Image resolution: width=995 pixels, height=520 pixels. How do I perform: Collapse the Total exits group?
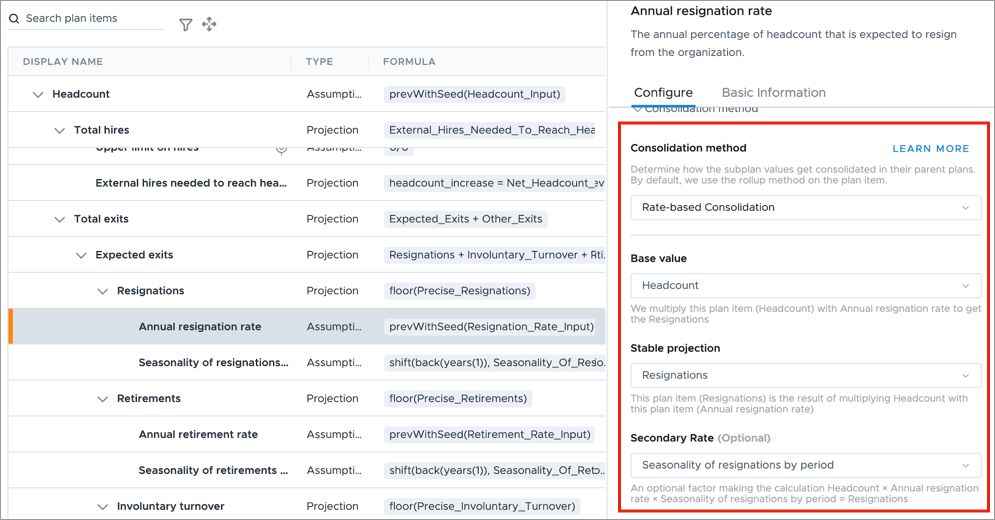click(60, 220)
